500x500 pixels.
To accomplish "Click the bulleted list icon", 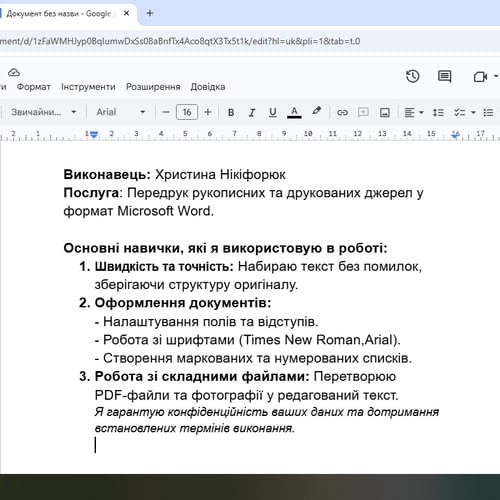I will (488, 112).
